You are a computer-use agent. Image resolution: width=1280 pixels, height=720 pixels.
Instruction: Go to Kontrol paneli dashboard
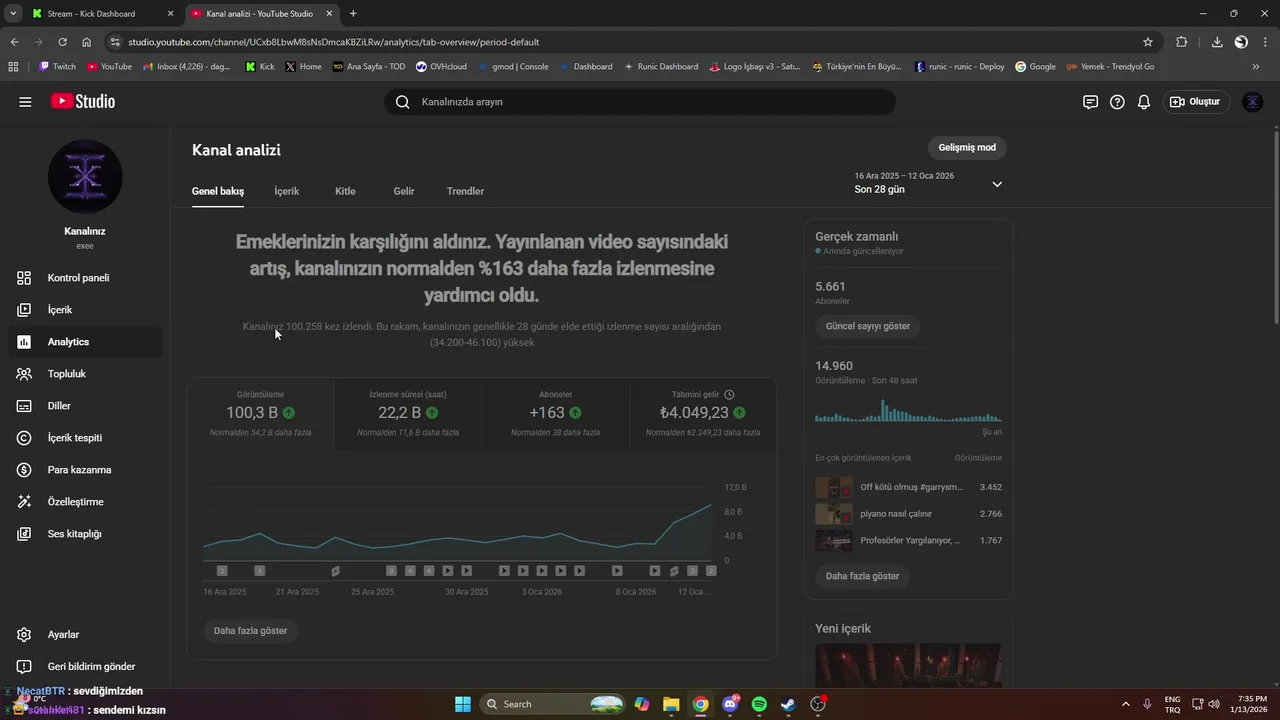point(85,278)
